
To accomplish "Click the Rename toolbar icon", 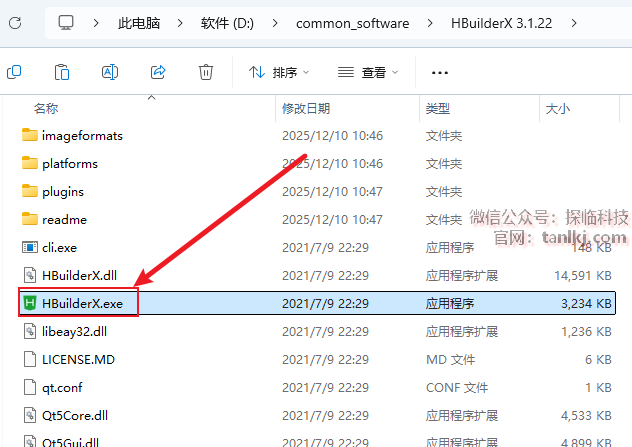I will click(110, 72).
